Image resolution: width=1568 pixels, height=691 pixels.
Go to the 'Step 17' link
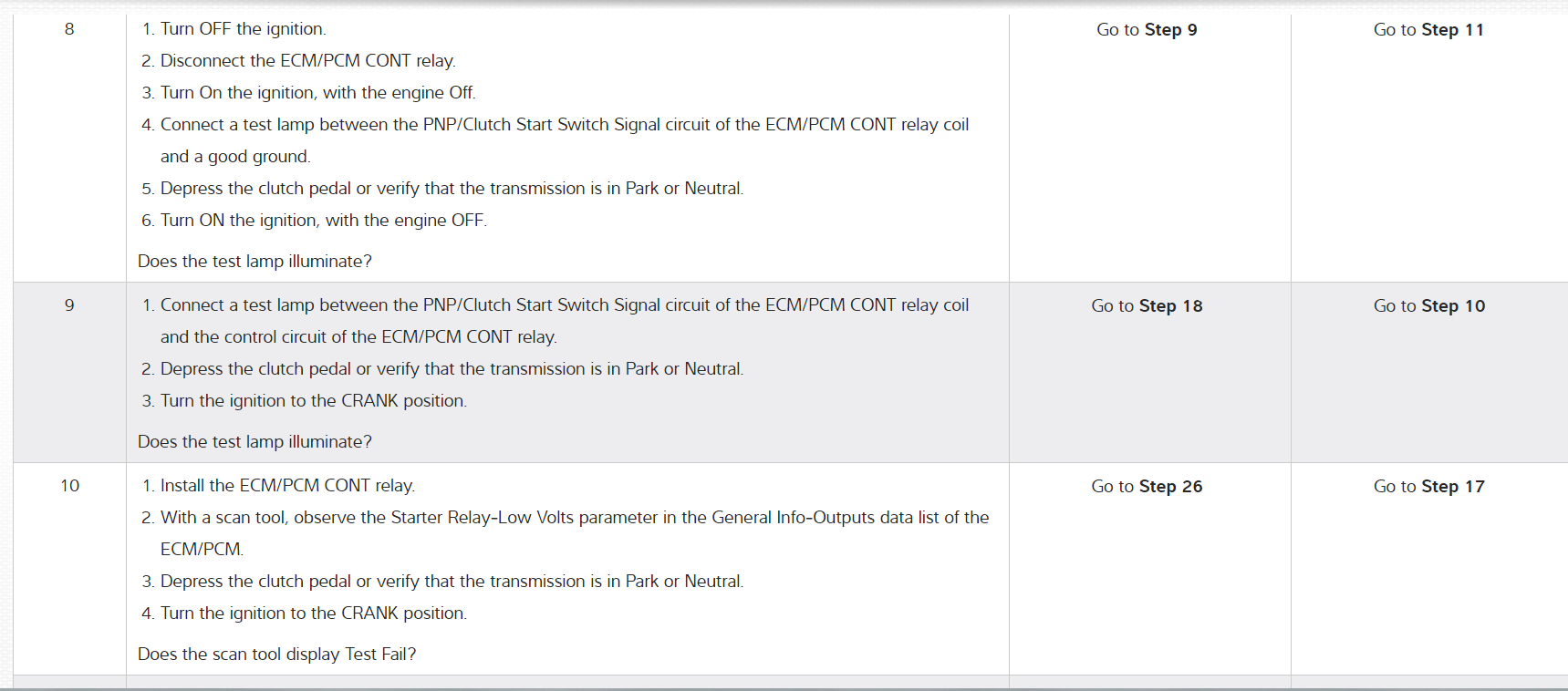[1452, 487]
